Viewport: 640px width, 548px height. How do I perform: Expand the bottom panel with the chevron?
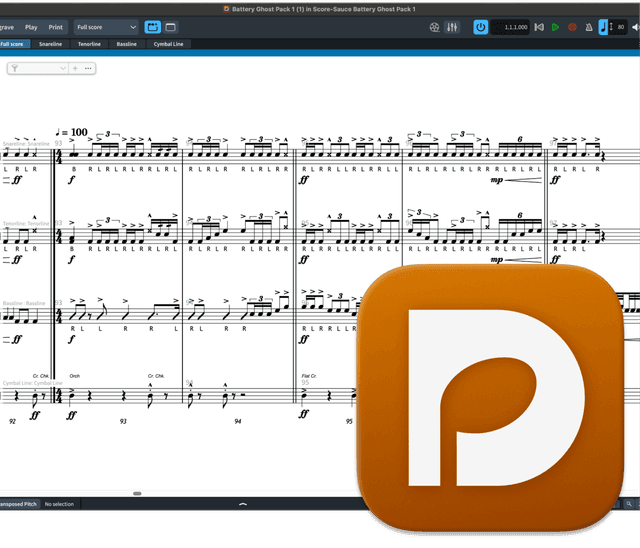(x=243, y=504)
